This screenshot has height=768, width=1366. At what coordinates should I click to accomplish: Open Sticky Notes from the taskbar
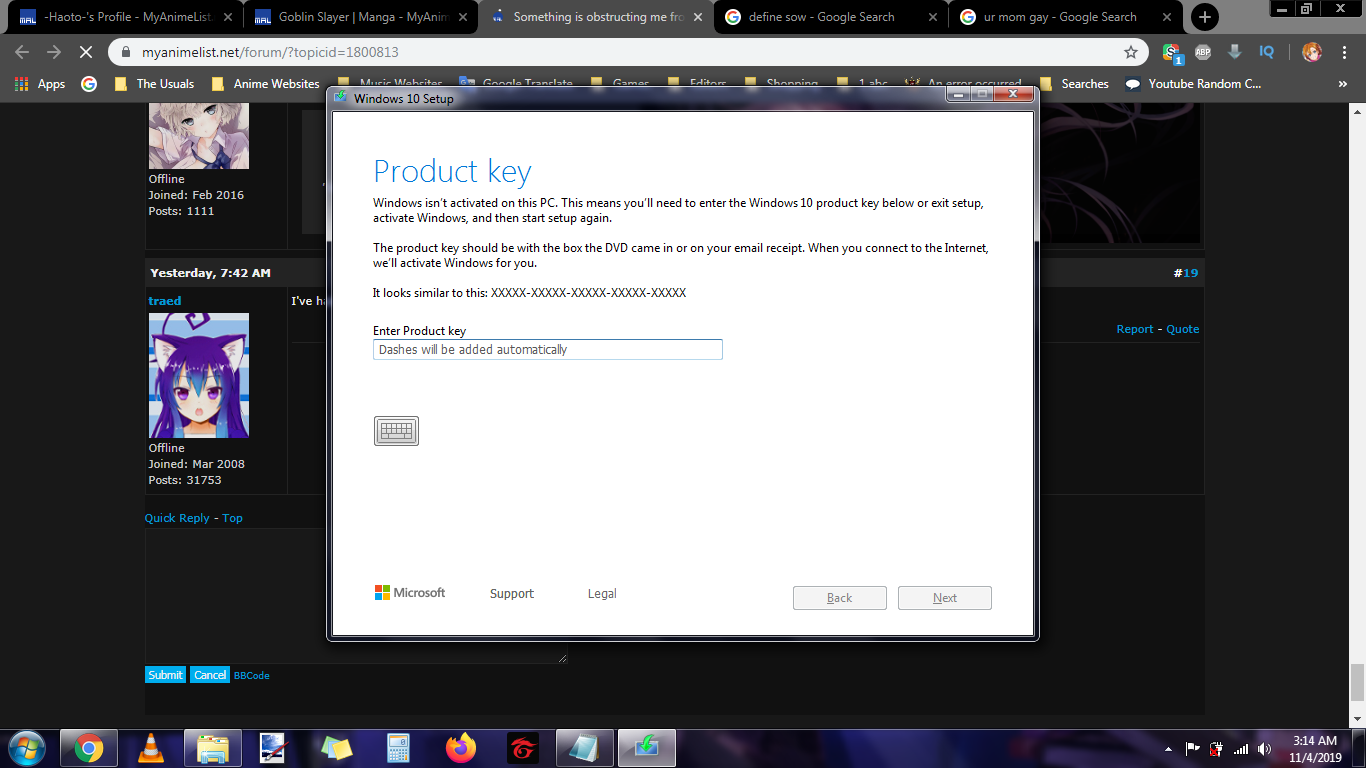pyautogui.click(x=337, y=748)
